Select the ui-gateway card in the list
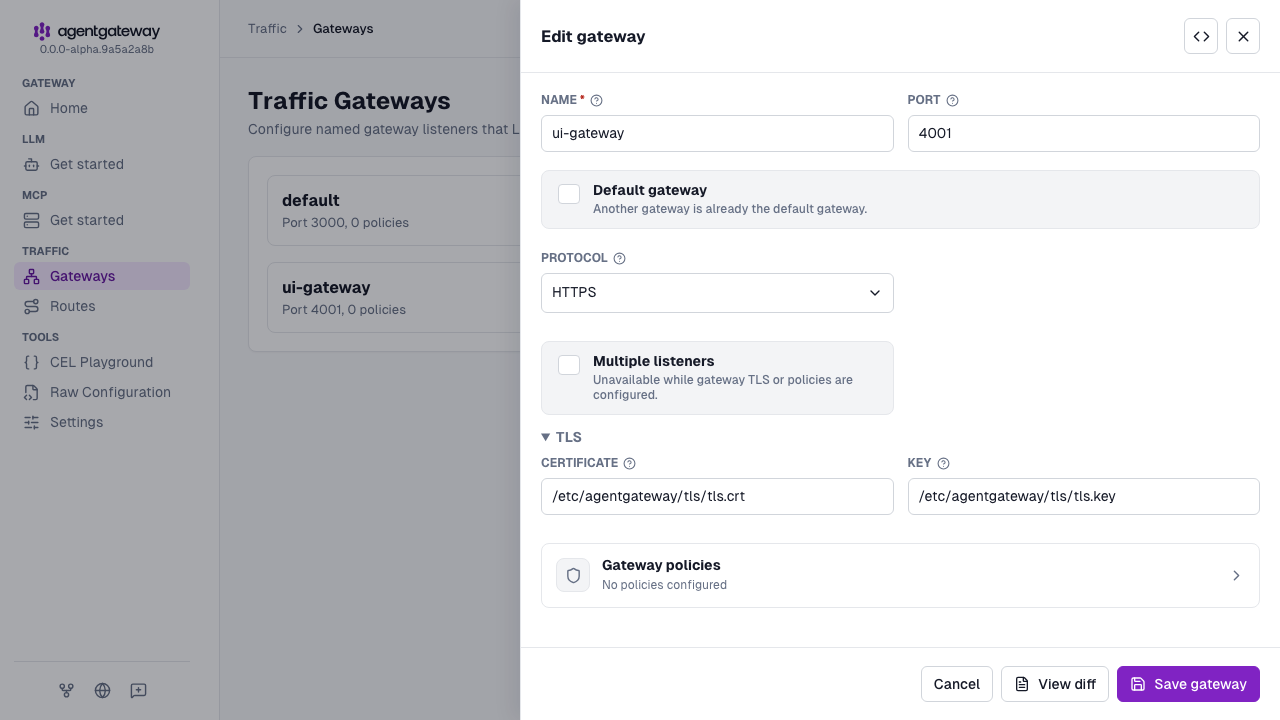Viewport: 1280px width, 720px height. 394,297
